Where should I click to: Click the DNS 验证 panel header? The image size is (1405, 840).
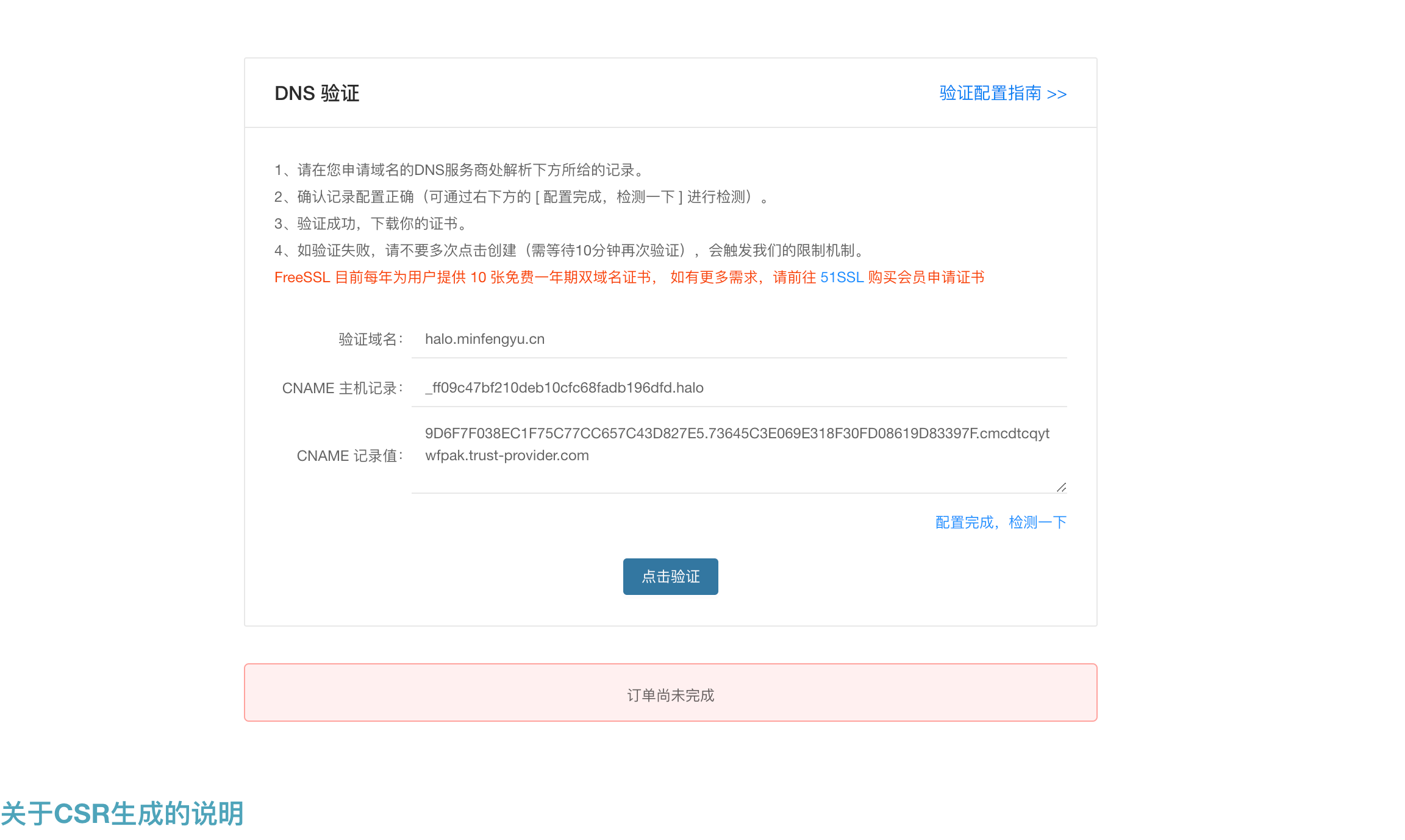[x=317, y=93]
